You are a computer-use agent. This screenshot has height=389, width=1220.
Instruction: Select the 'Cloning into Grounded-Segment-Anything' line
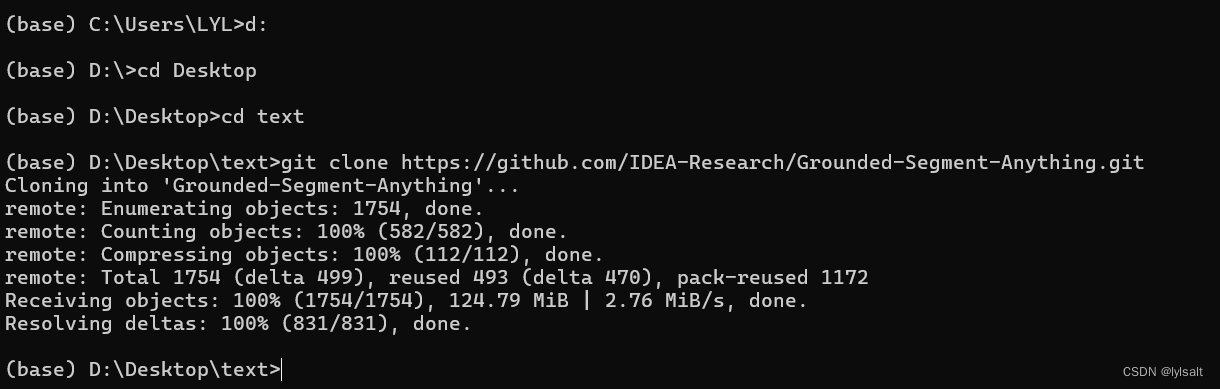[268, 186]
